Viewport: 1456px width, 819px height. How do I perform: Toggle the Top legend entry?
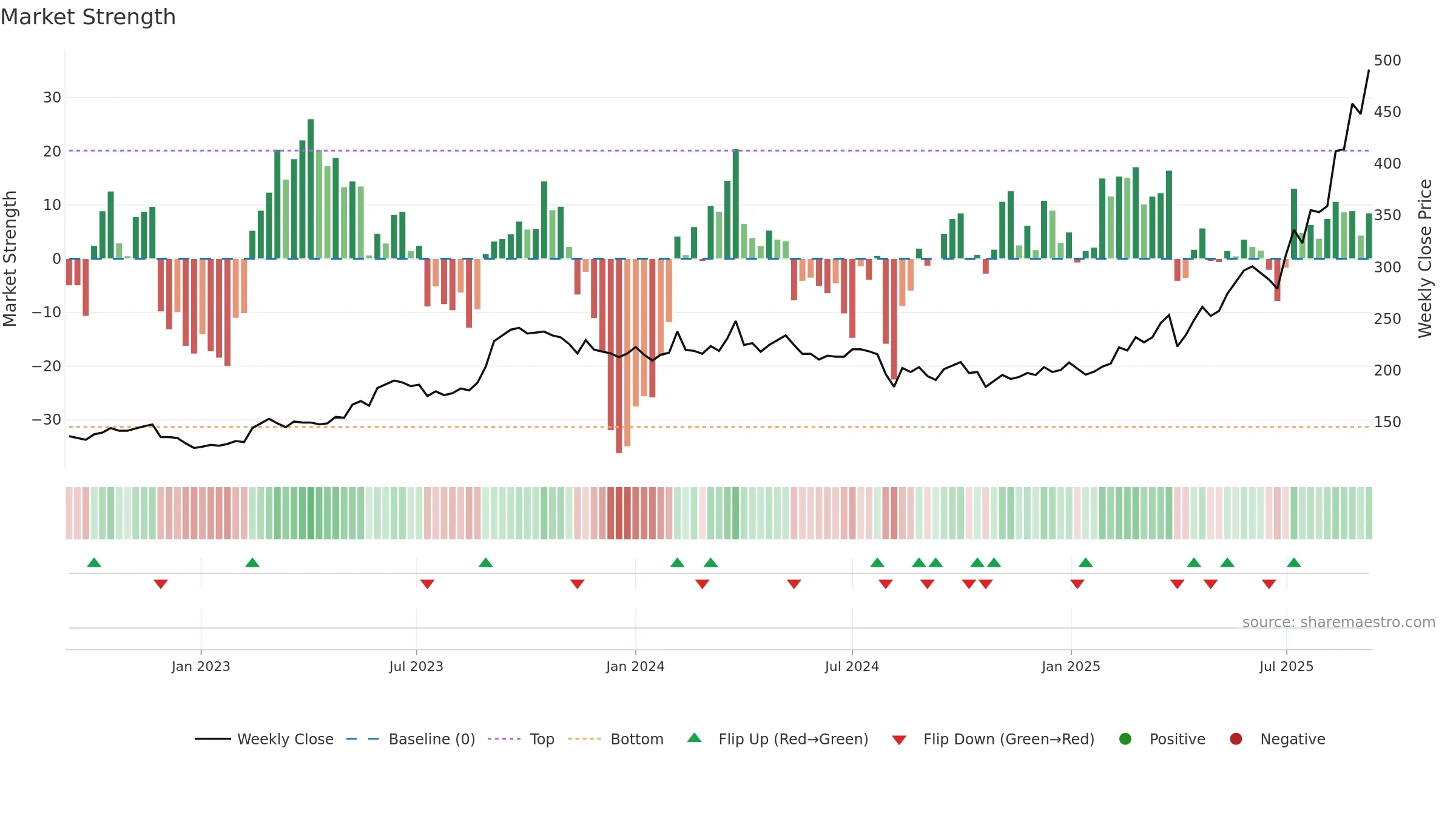coord(521,739)
